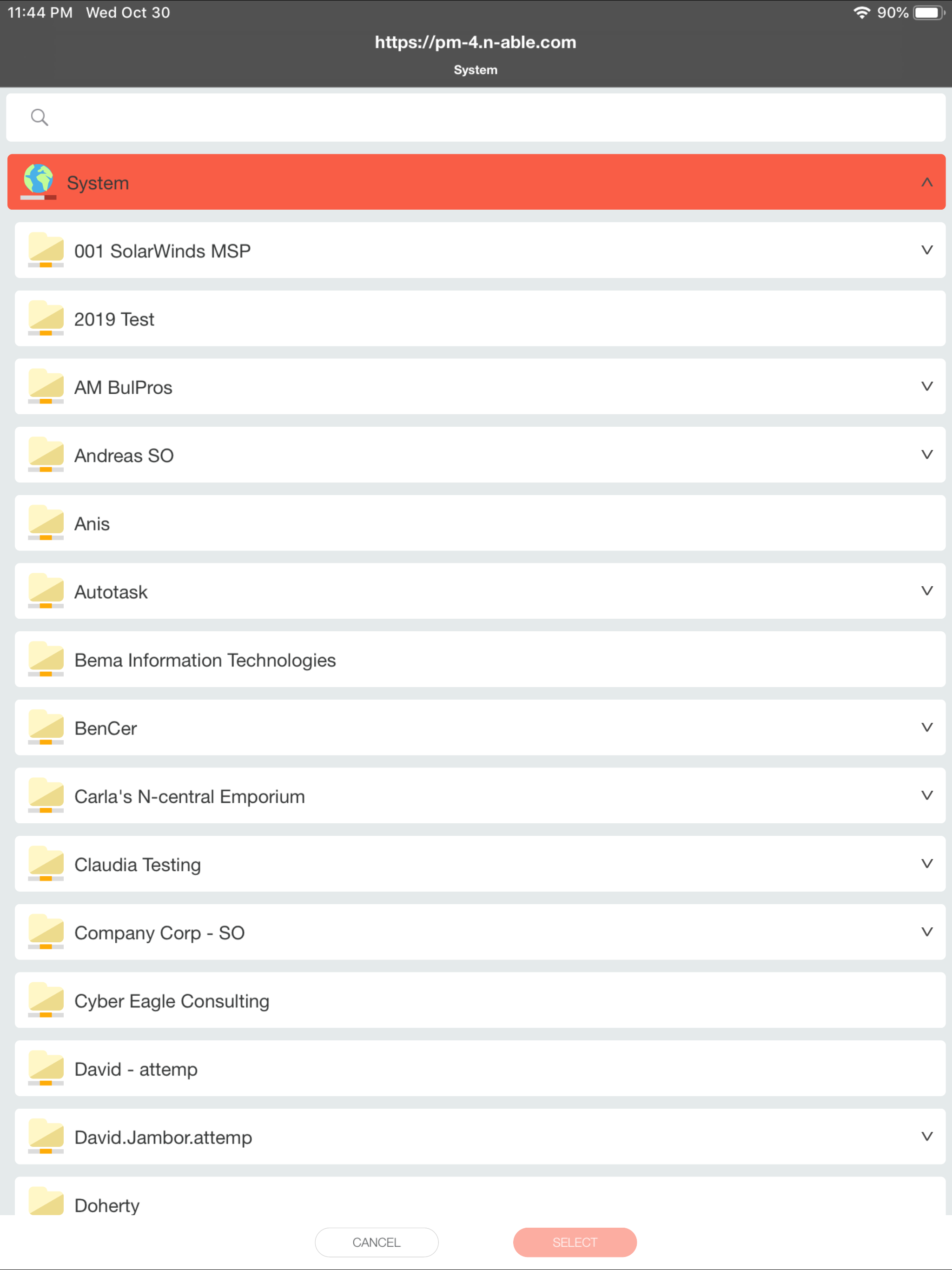Tap the Wi-Fi status icon
The width and height of the screenshot is (952, 1270).
click(861, 13)
